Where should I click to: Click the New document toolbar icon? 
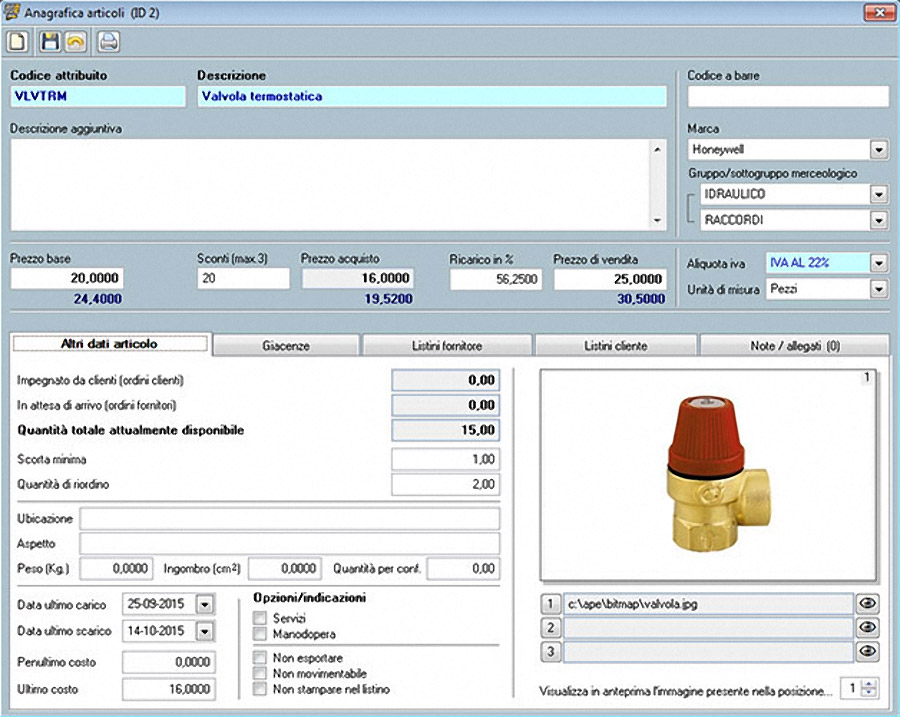click(x=17, y=41)
